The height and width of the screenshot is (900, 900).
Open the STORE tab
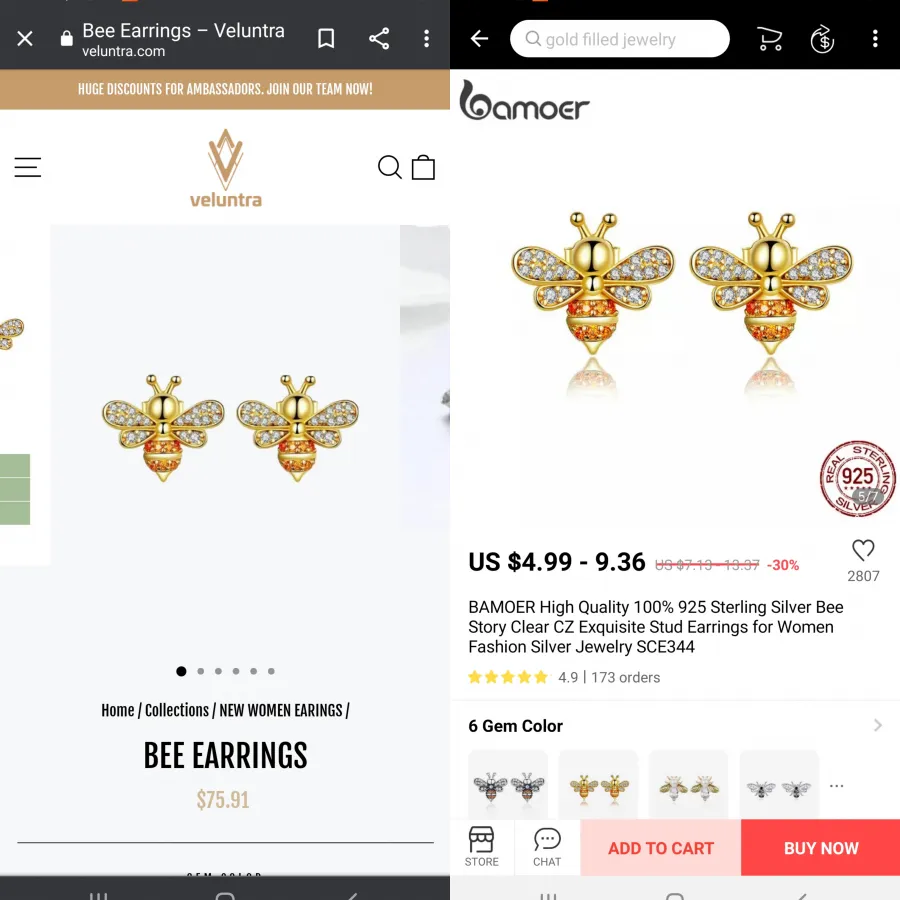point(482,847)
